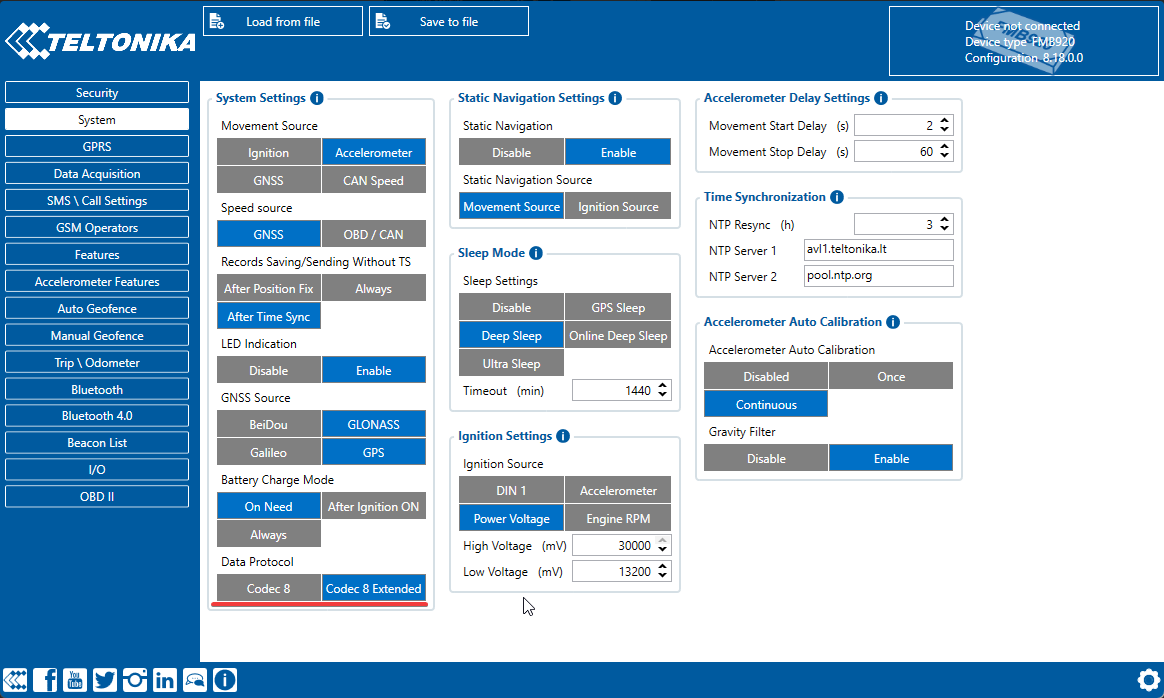The image size is (1164, 698).
Task: Open the GSM Operators section
Action: 97,228
